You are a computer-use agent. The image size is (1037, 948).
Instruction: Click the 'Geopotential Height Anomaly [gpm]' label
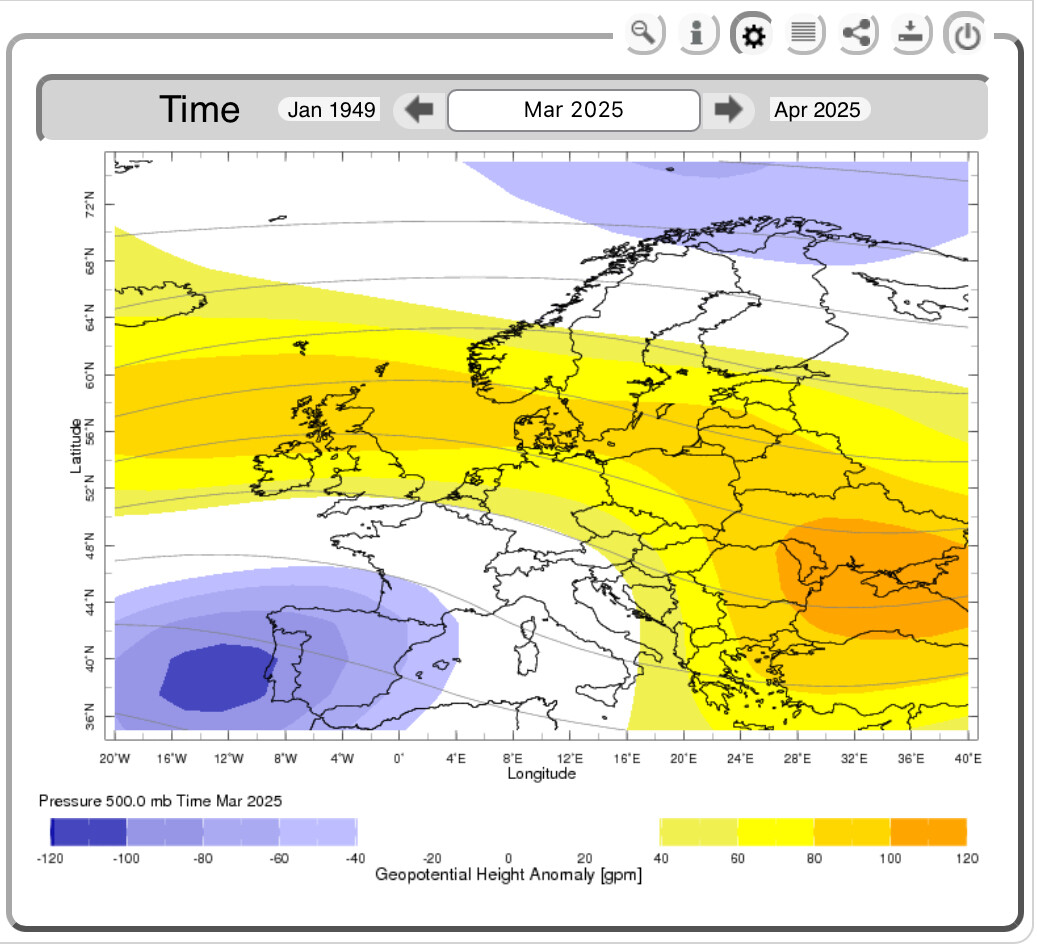[509, 875]
